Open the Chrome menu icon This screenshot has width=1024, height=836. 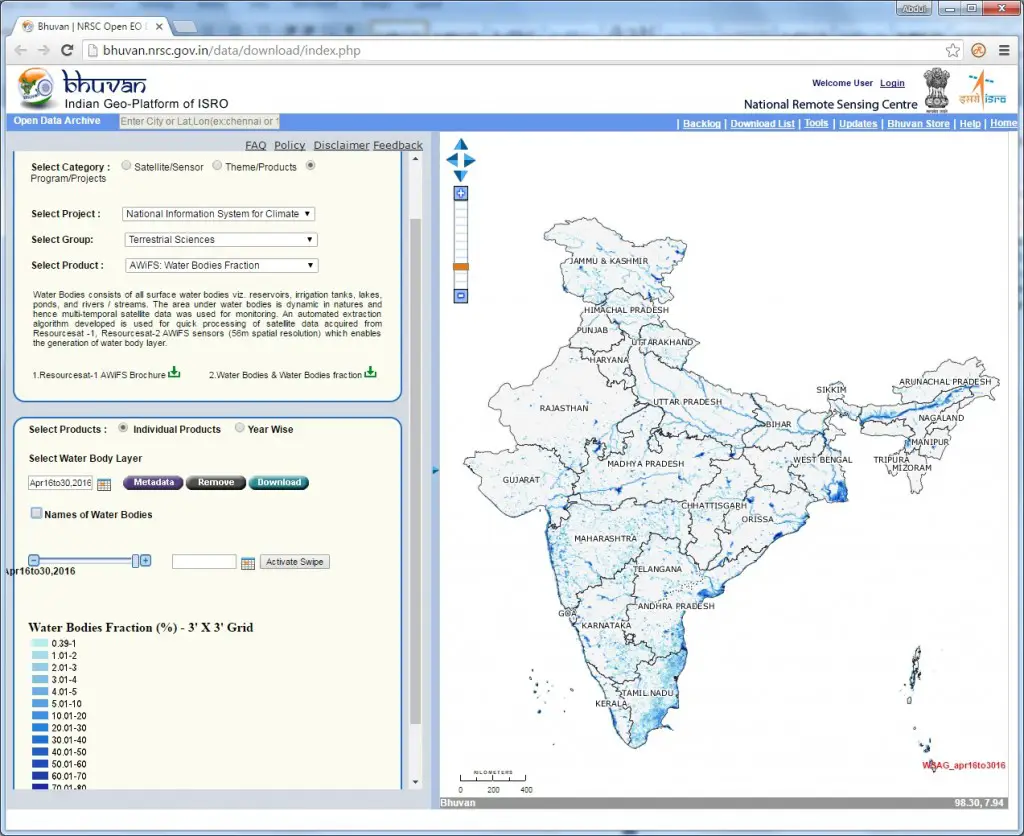coord(1004,50)
